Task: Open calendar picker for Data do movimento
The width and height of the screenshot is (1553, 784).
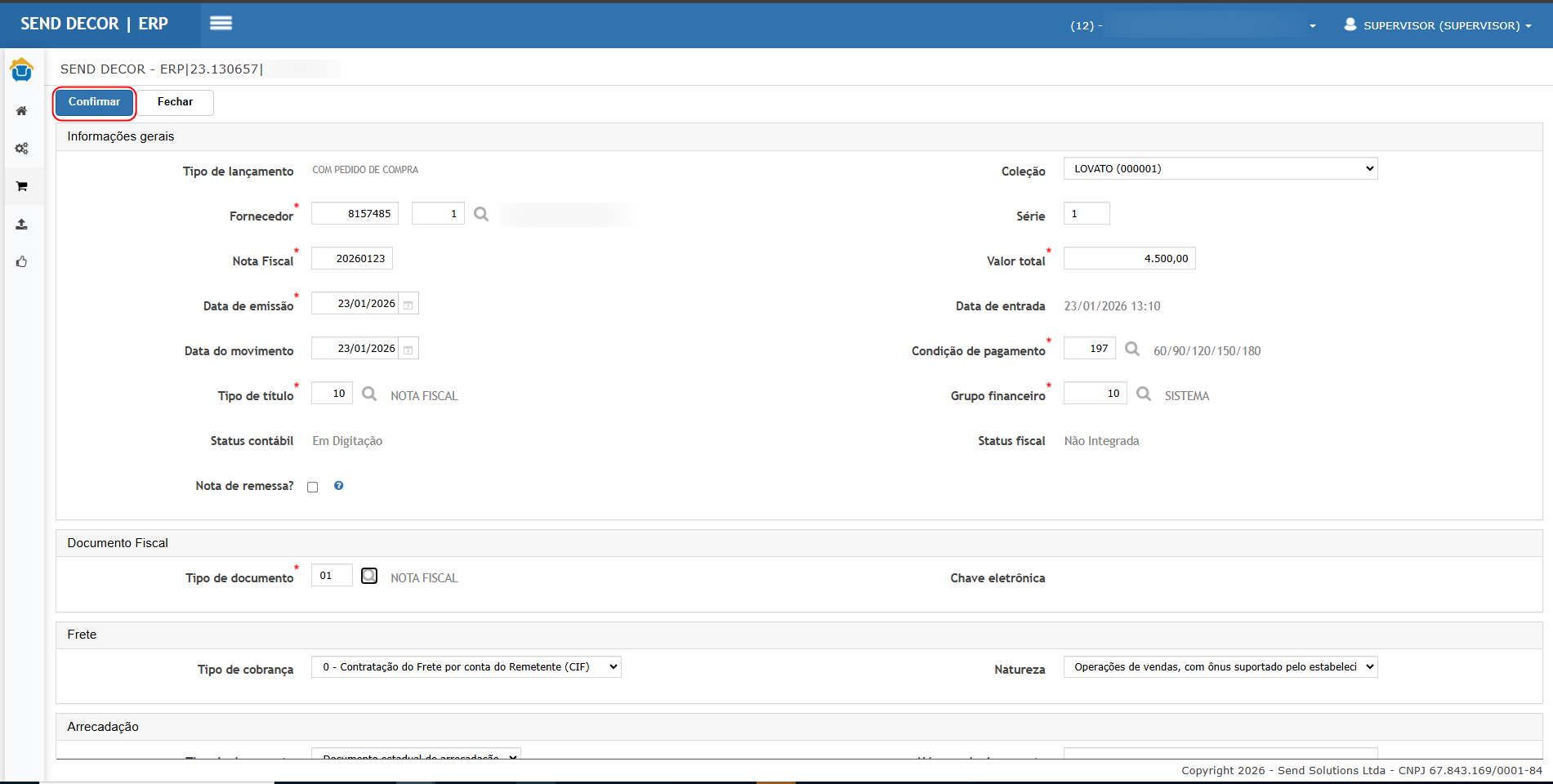Action: pyautogui.click(x=408, y=349)
